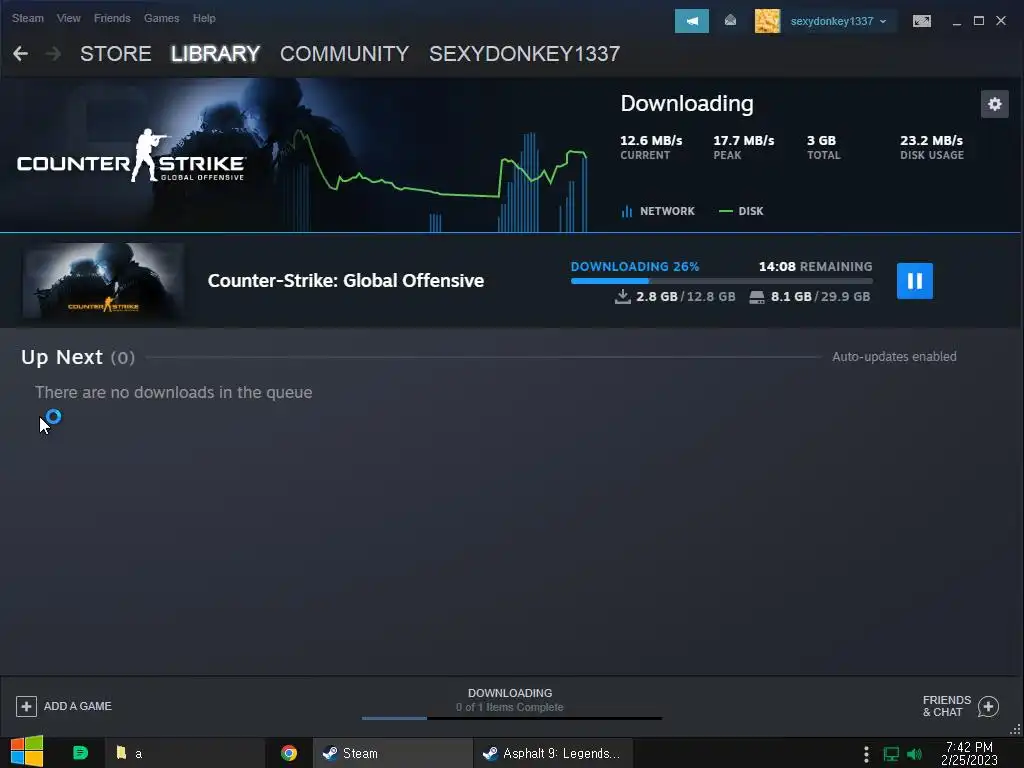1024x768 pixels.
Task: Go to the LIBRARY tab
Action: pyautogui.click(x=216, y=54)
